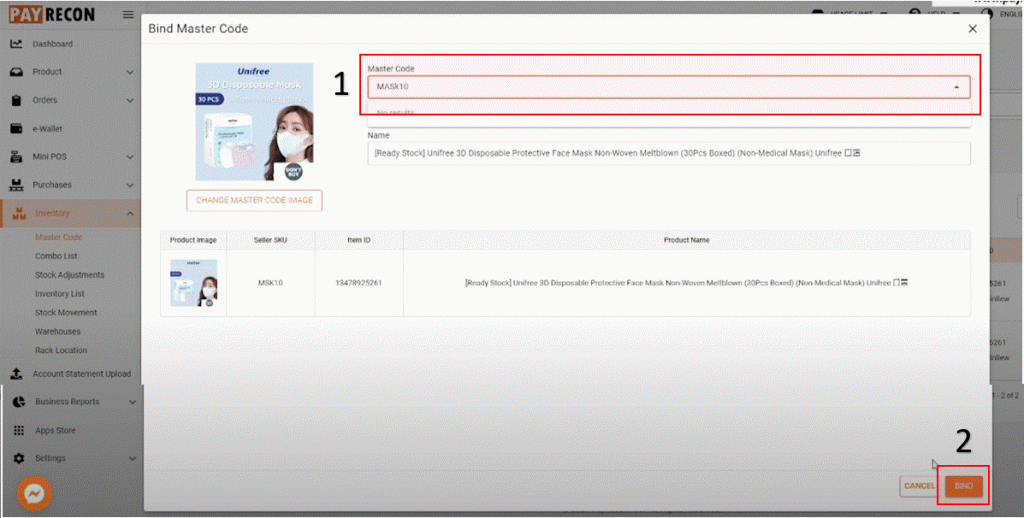
Task: Open the hamburger menu beside the PayRecon logo
Action: point(128,14)
